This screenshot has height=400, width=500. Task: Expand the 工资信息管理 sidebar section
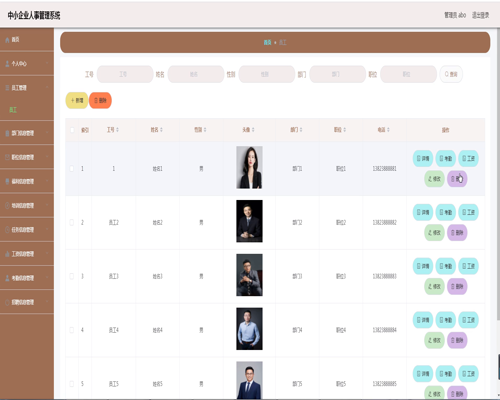27,254
